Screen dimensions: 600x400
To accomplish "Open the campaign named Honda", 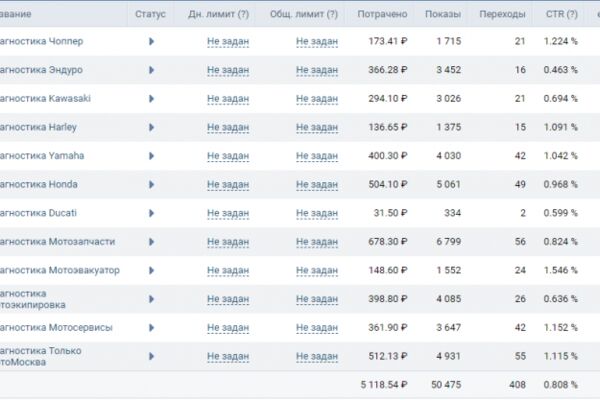I will point(39,184).
